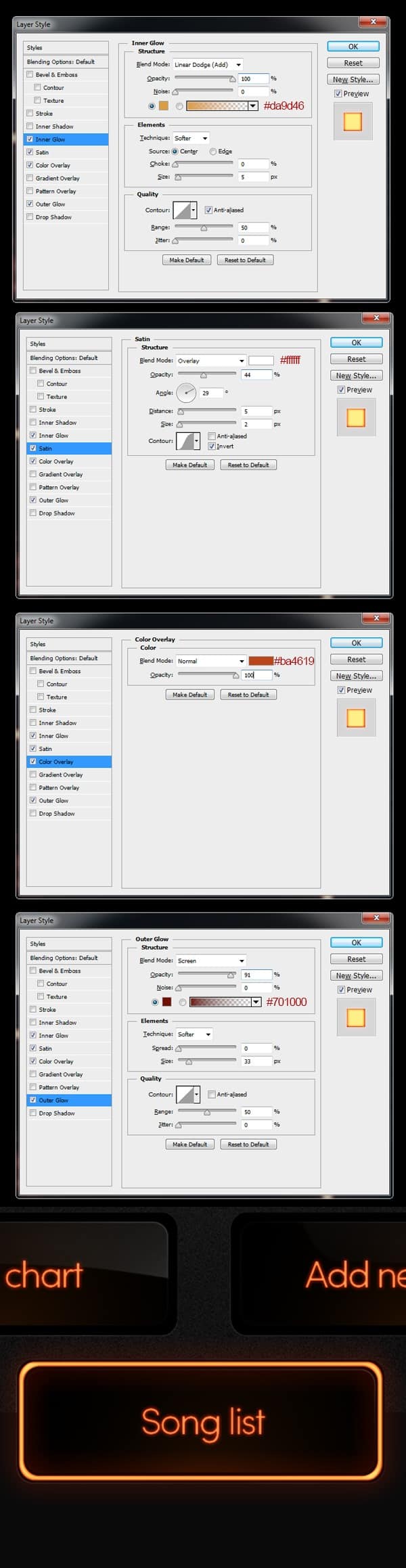Click the Inner Glow gradient preview bar

pyautogui.click(x=217, y=106)
